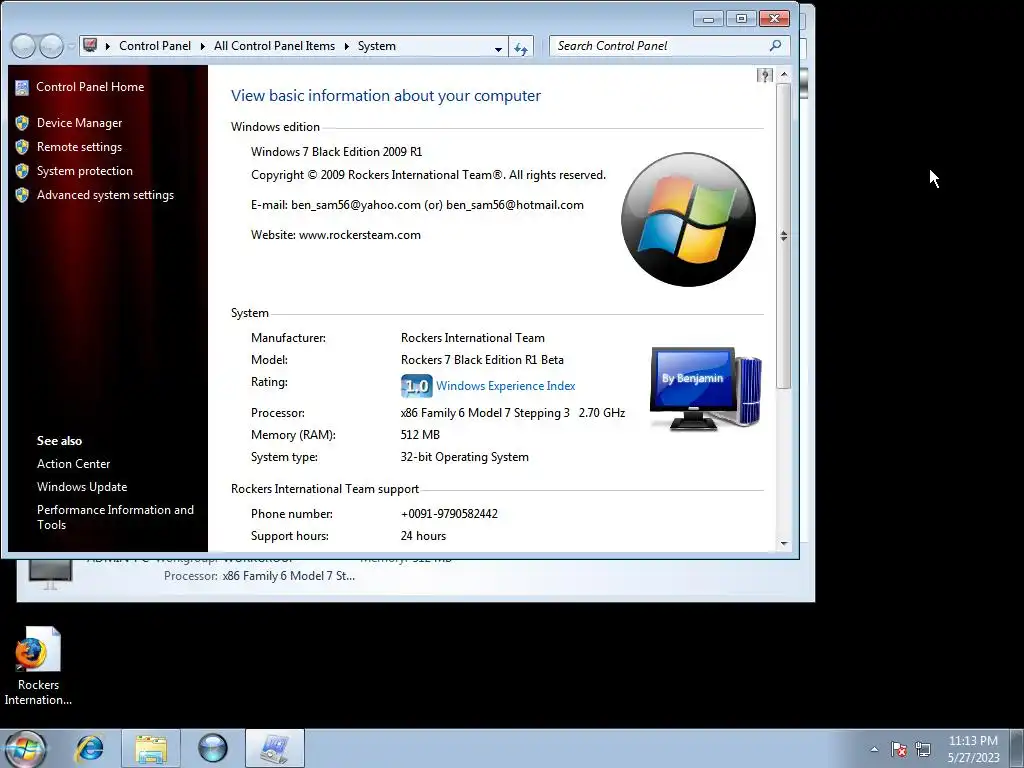Click the Remote settings shield icon

(22, 147)
